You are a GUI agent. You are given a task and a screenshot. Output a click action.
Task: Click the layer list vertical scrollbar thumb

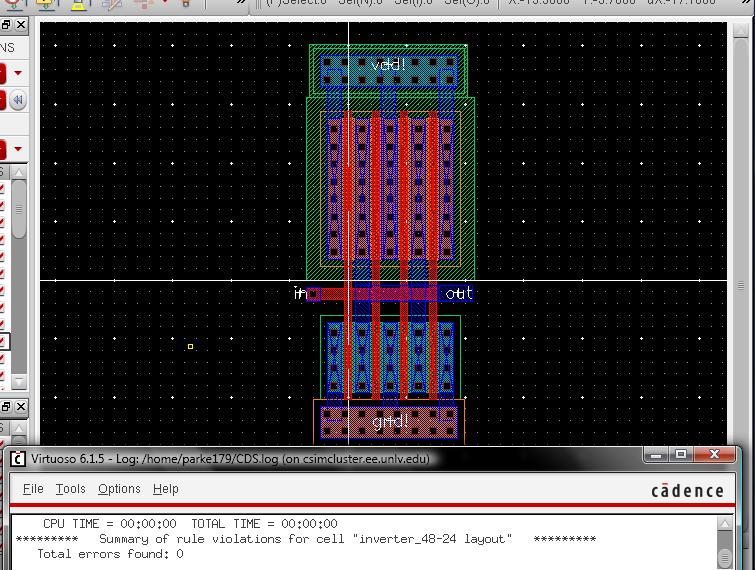pos(19,210)
